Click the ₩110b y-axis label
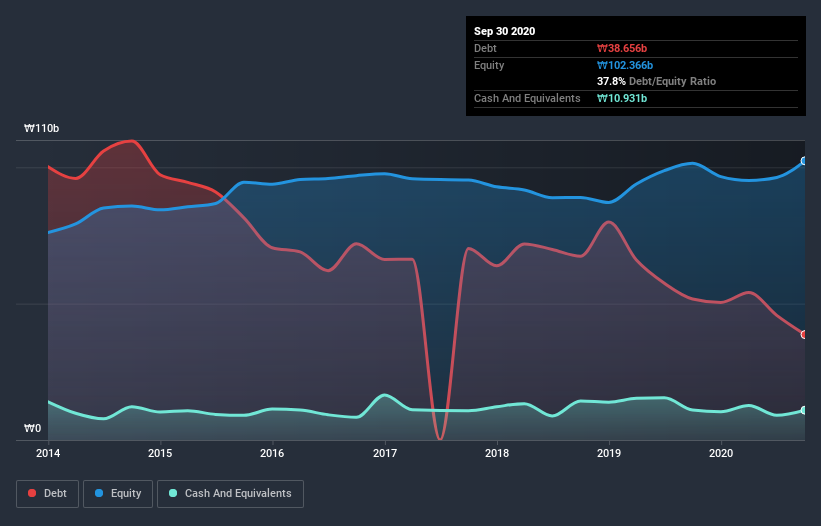The width and height of the screenshot is (821, 526). coord(41,128)
